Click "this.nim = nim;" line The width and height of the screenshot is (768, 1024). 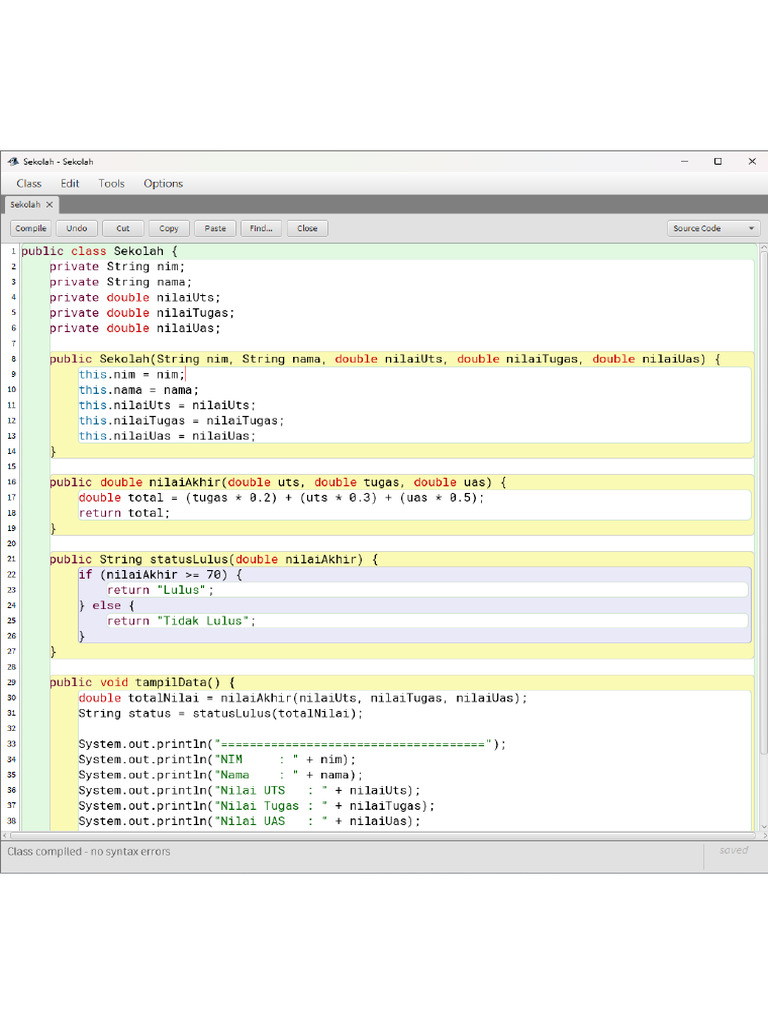[131, 375]
